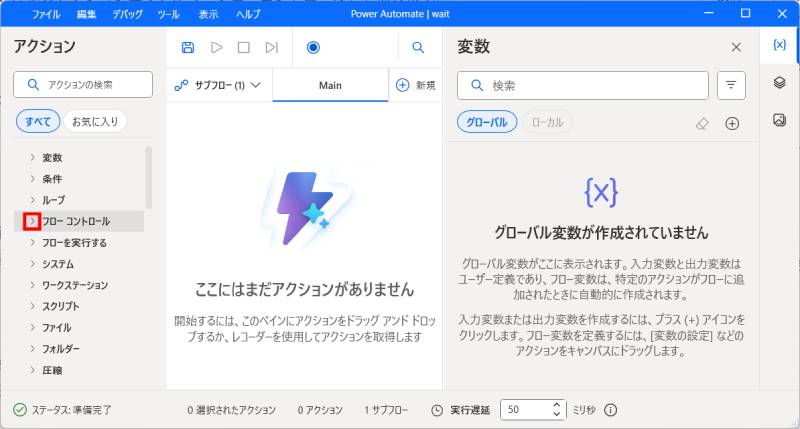Open the サブフロー dropdown

pyautogui.click(x=217, y=86)
